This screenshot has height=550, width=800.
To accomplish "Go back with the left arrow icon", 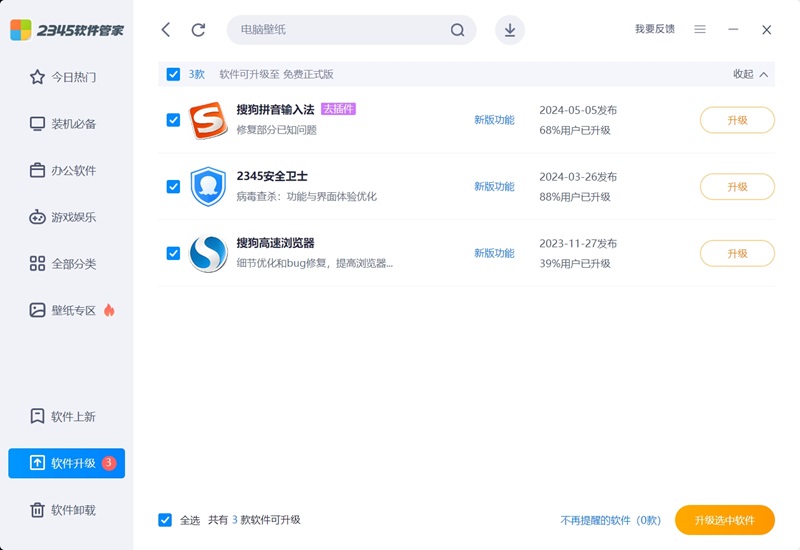I will pyautogui.click(x=166, y=30).
